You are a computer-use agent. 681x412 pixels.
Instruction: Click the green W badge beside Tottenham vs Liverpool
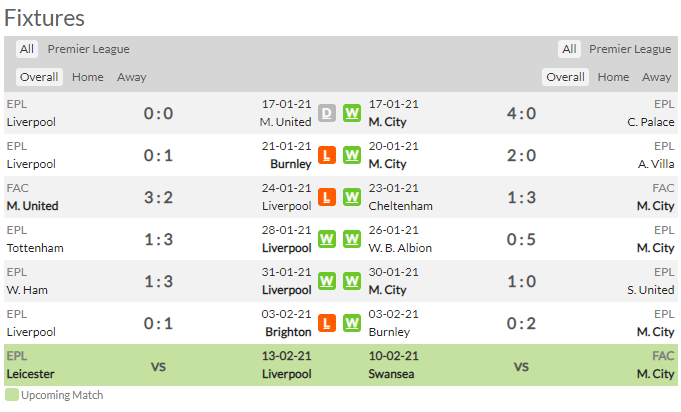[327, 239]
